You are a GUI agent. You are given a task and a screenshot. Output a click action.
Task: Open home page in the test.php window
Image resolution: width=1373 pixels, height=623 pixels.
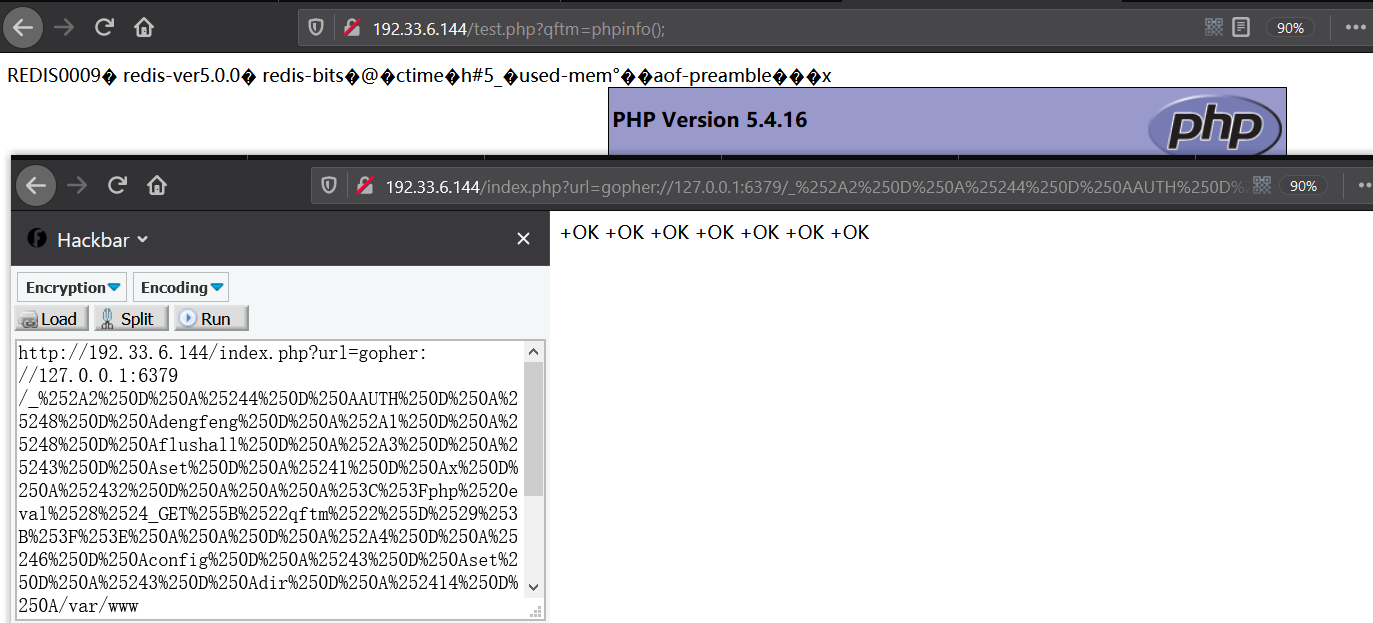pos(144,27)
